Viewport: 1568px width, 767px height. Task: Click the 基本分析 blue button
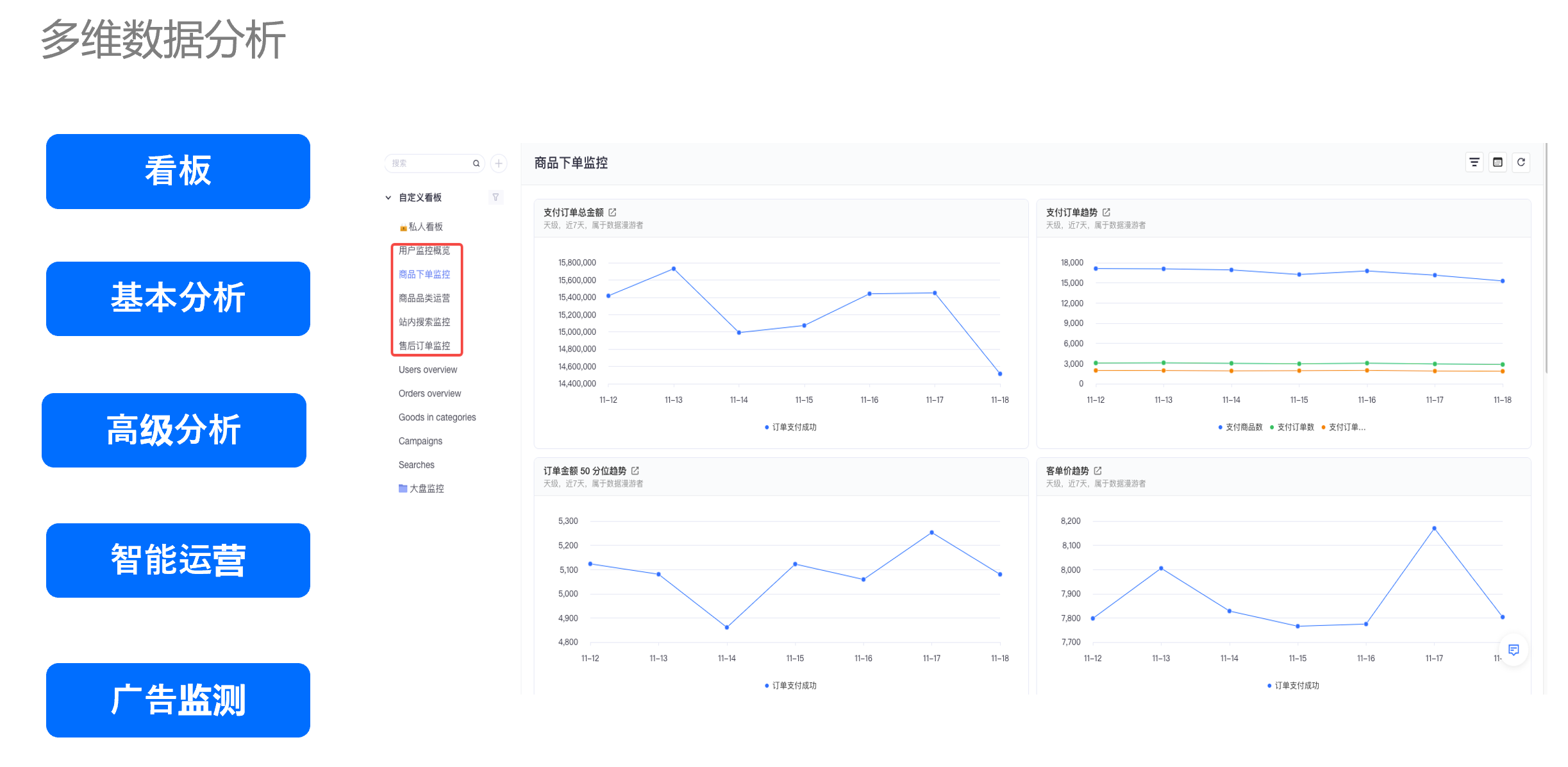click(x=178, y=299)
